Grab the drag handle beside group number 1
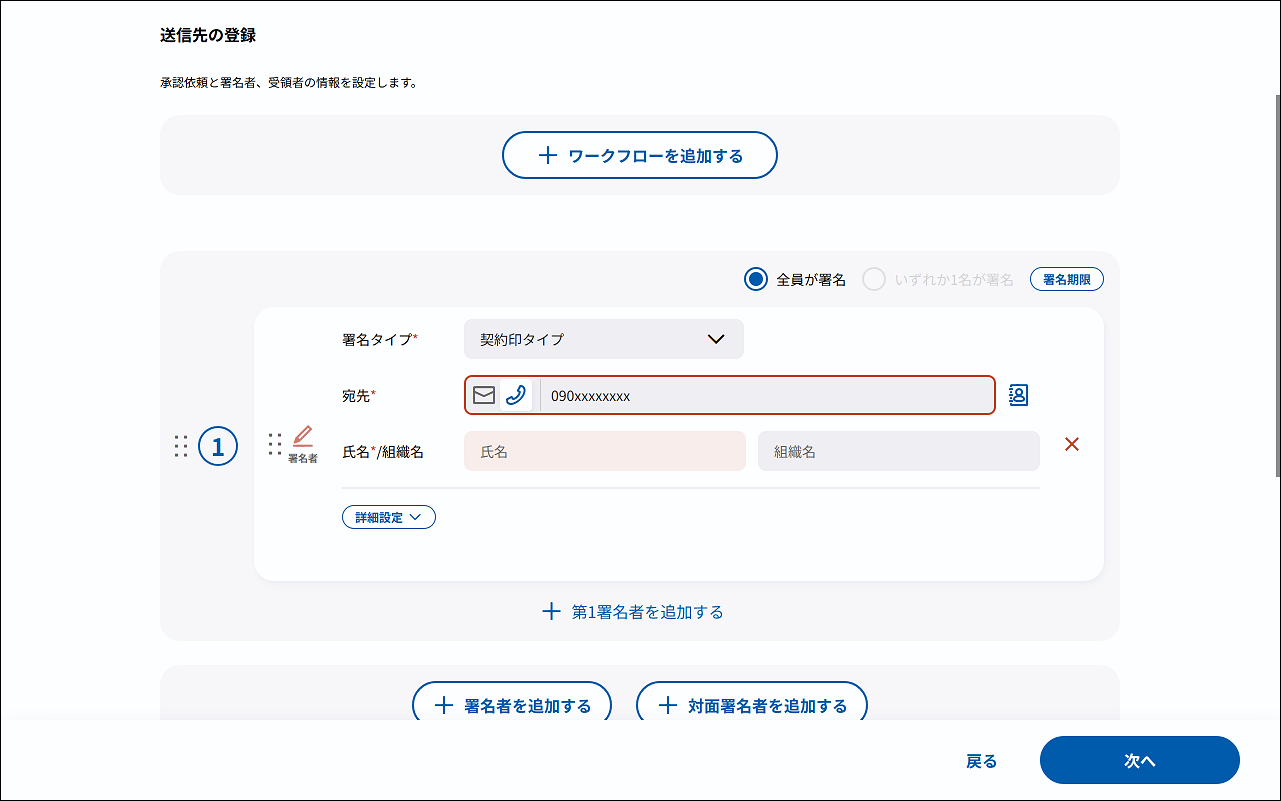Image resolution: width=1281 pixels, height=801 pixels. coord(181,446)
